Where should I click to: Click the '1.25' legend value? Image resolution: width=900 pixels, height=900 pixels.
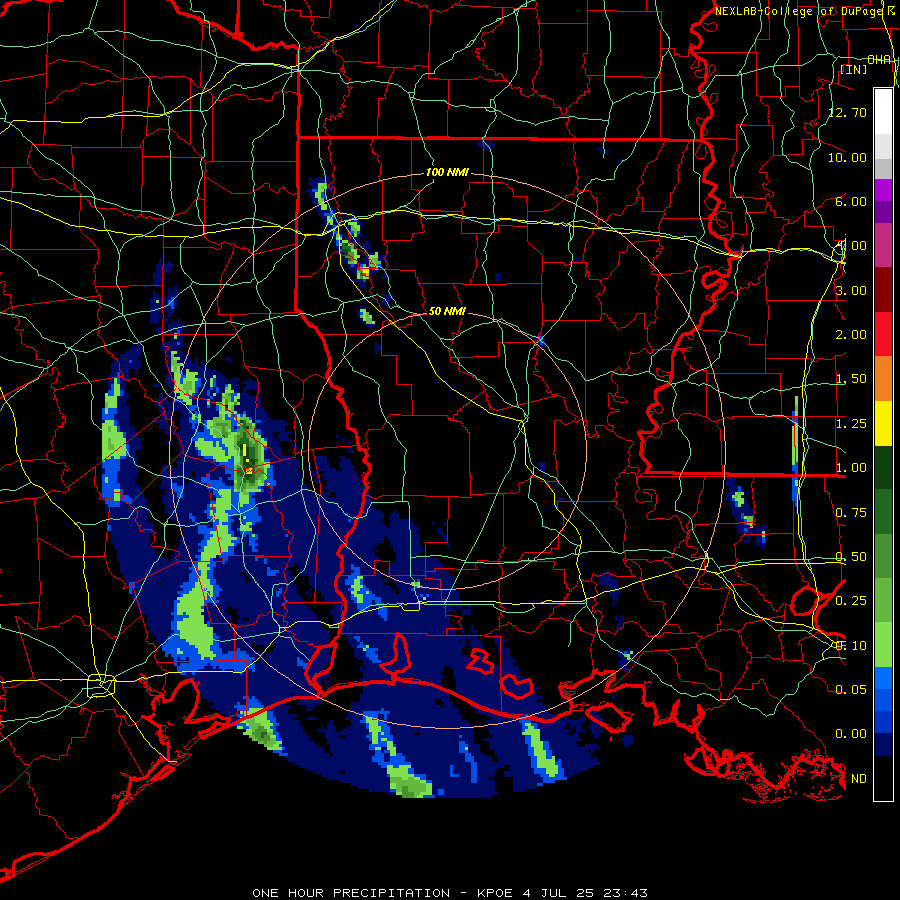tap(851, 423)
